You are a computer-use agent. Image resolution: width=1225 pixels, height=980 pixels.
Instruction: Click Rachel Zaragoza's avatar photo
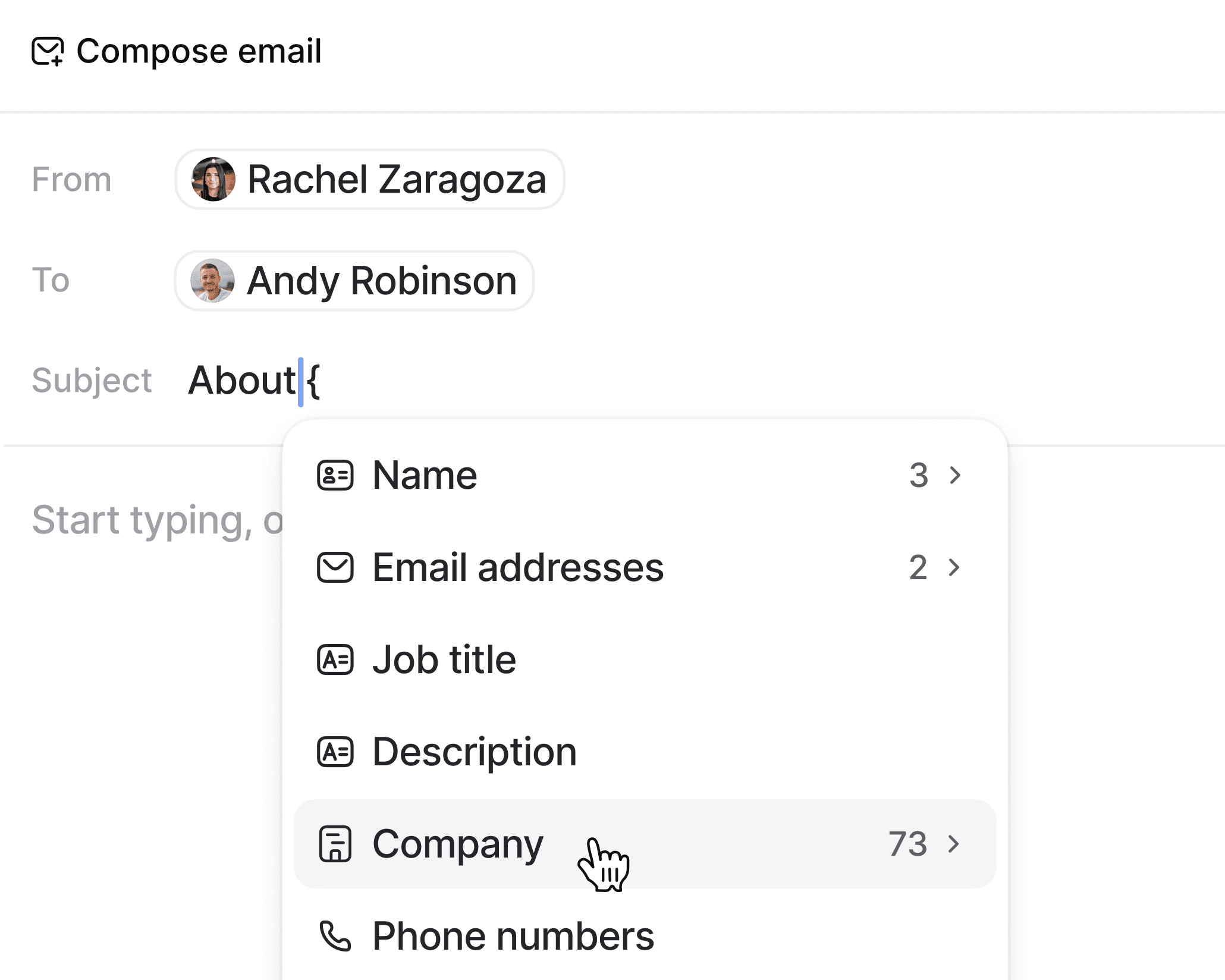213,179
